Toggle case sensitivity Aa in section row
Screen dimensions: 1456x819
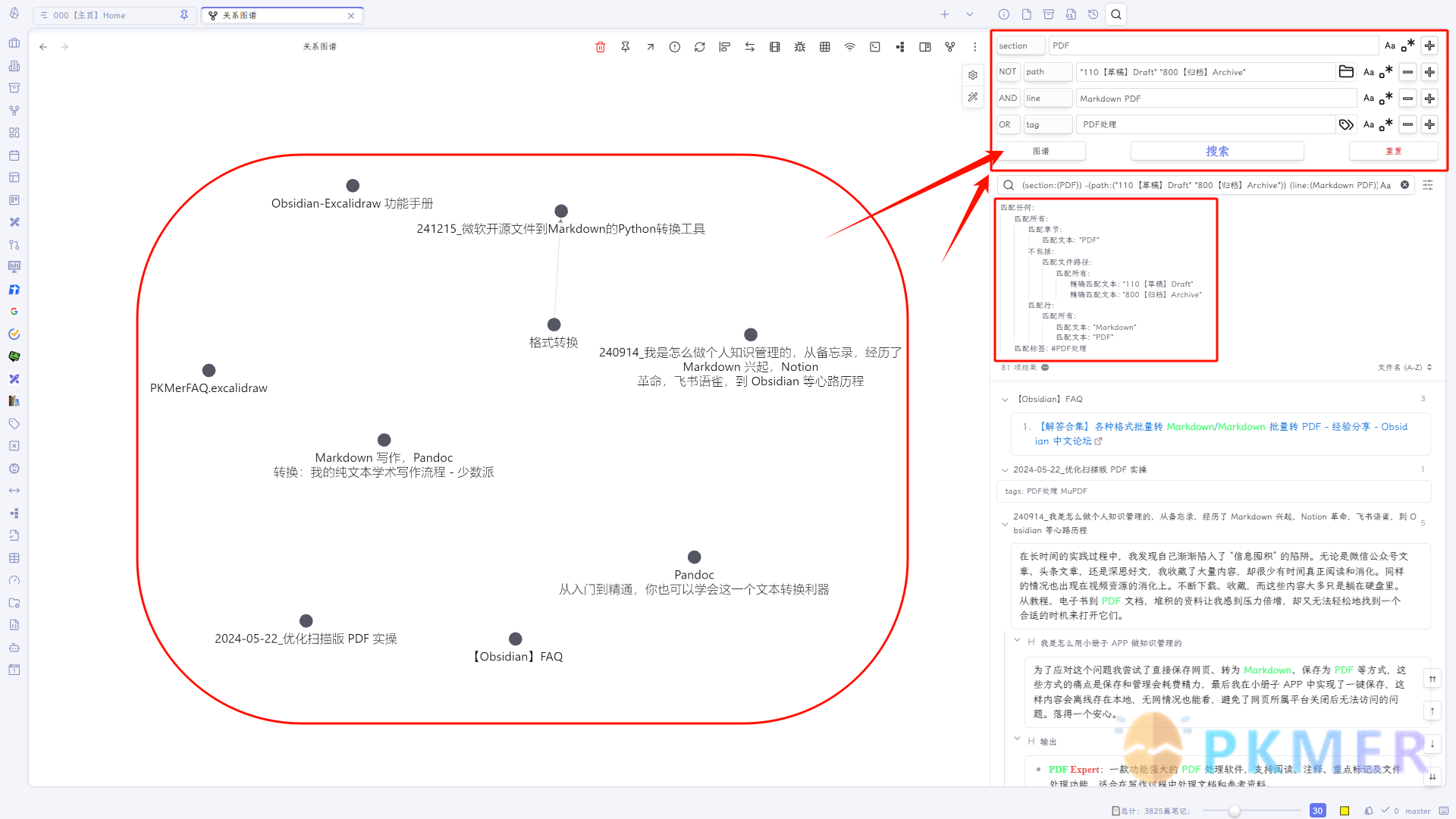1389,45
